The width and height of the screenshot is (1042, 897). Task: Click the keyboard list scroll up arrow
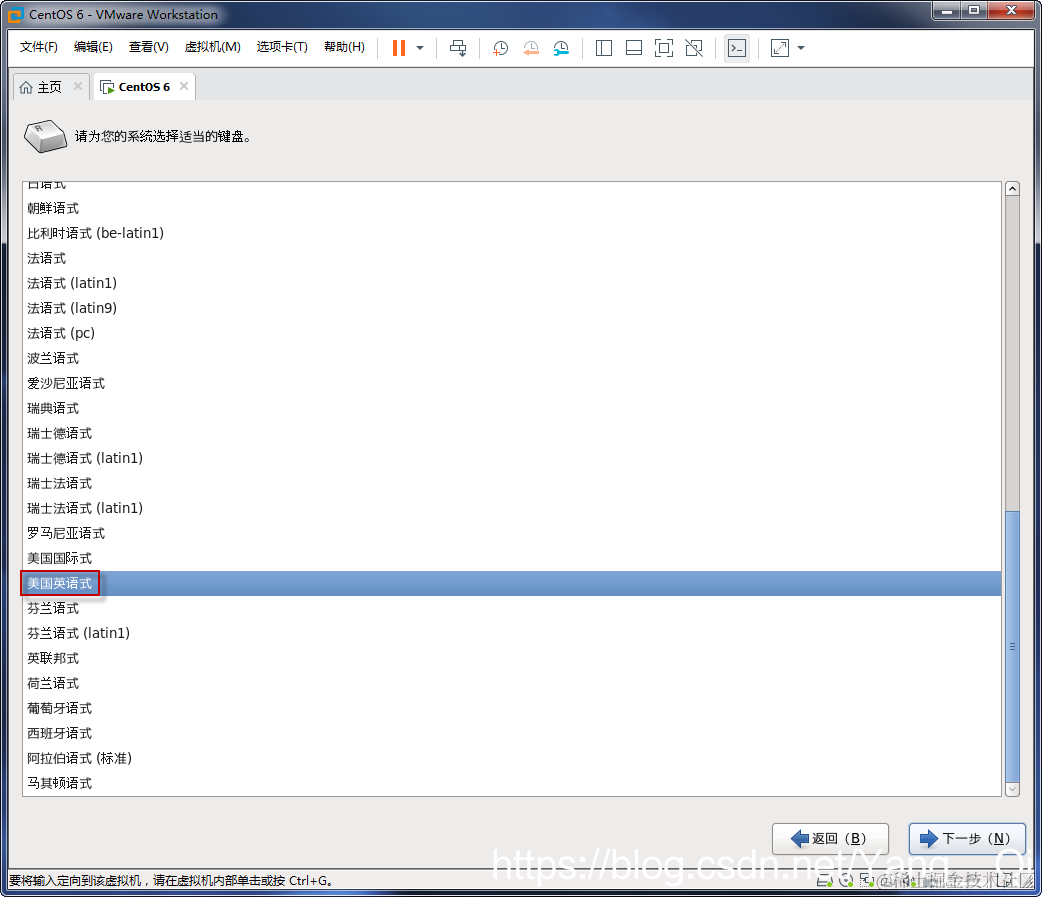pos(1012,189)
